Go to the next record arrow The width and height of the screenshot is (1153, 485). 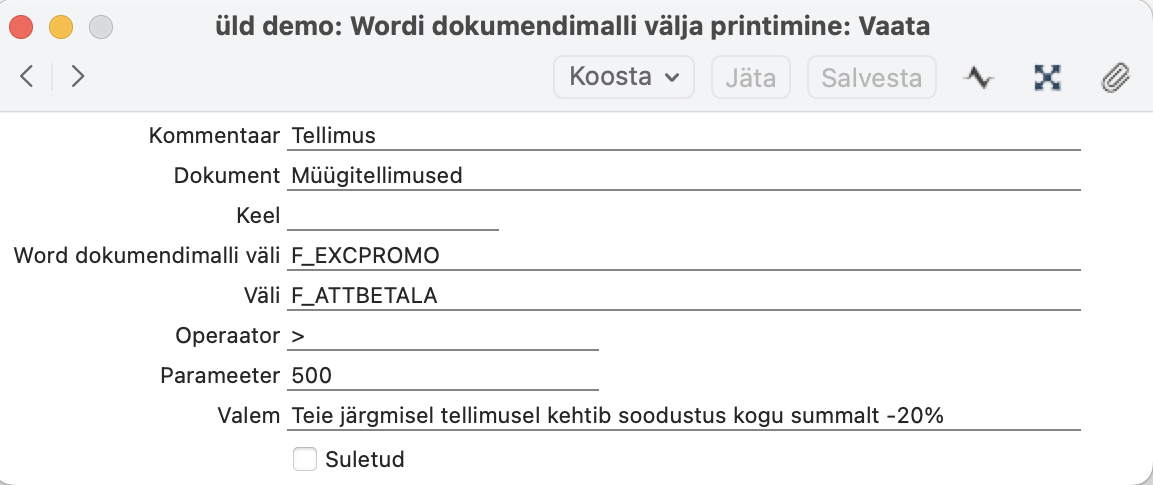click(x=77, y=77)
